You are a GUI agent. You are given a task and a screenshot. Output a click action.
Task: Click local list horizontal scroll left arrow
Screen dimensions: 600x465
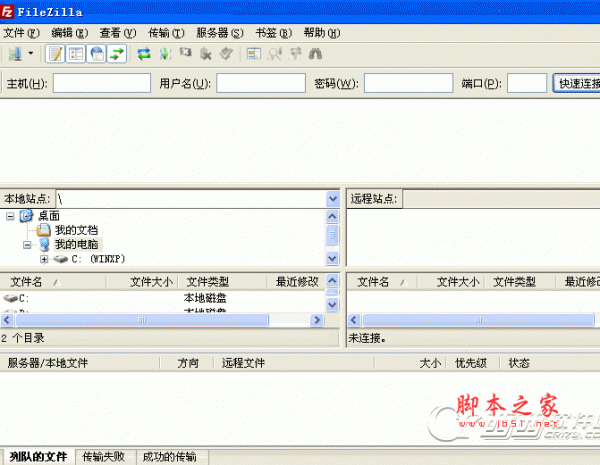[x=7, y=320]
